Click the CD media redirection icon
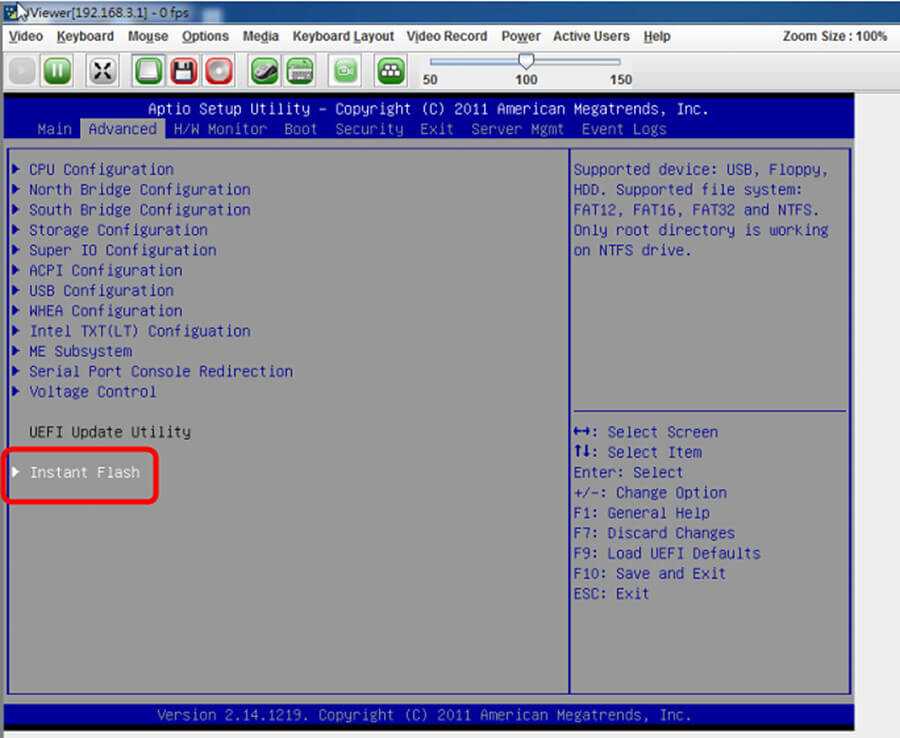900x738 pixels. (x=218, y=71)
